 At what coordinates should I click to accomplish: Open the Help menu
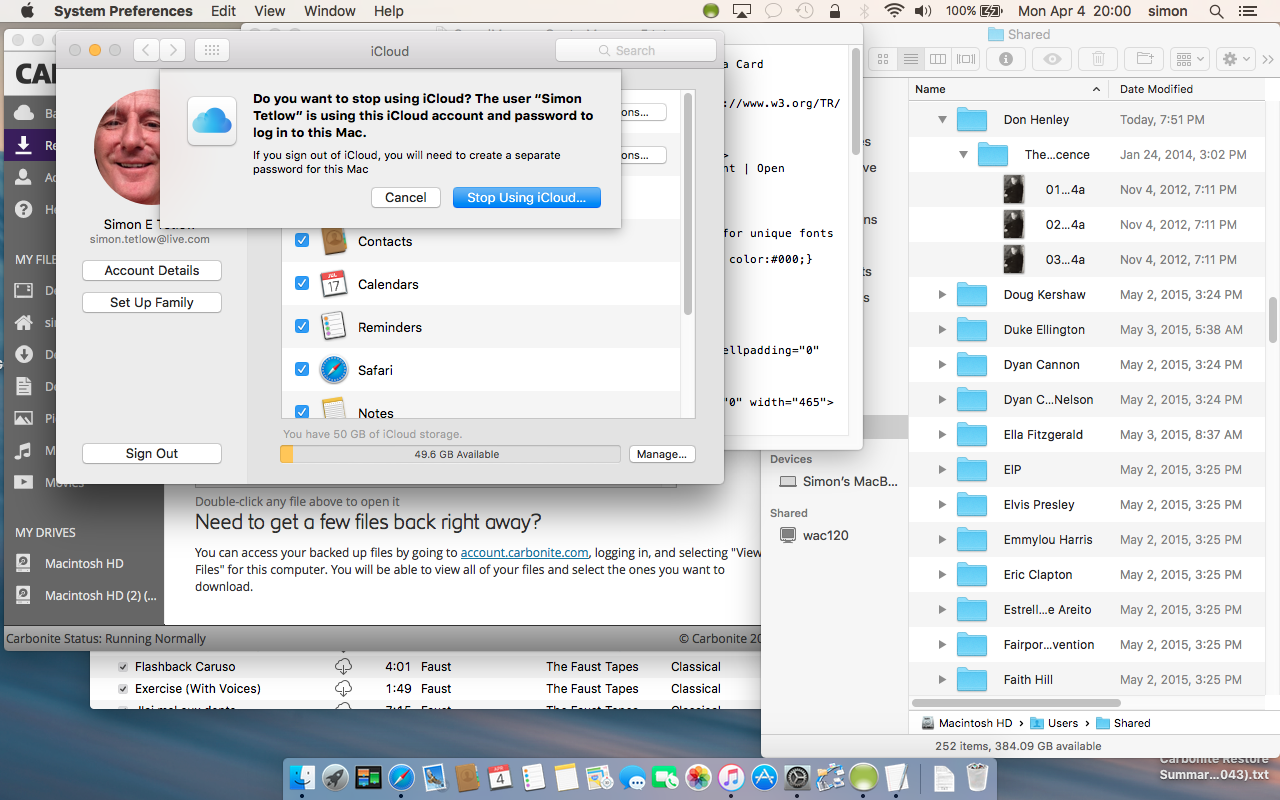coord(389,11)
